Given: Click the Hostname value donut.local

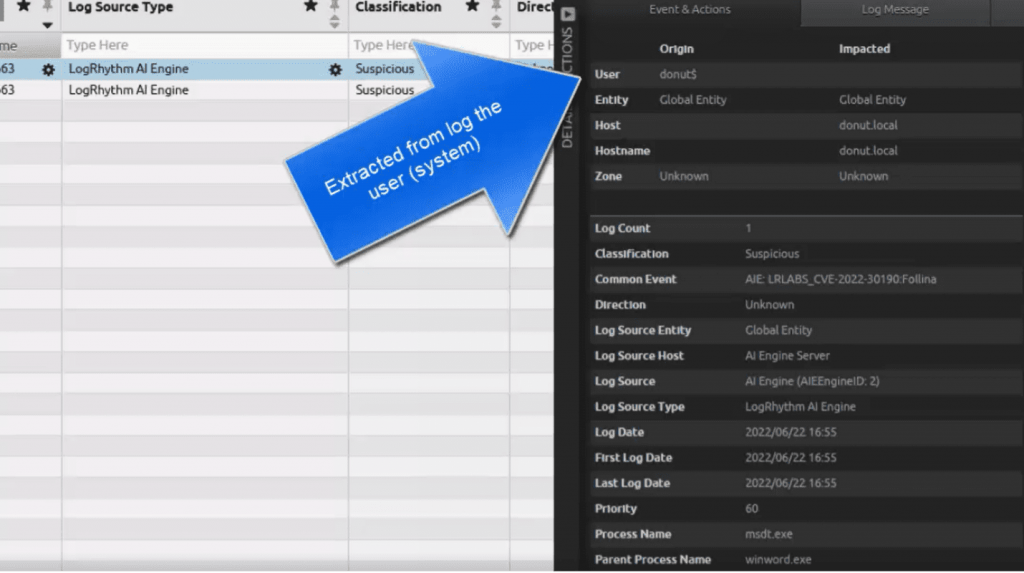Looking at the screenshot, I should coord(868,151).
